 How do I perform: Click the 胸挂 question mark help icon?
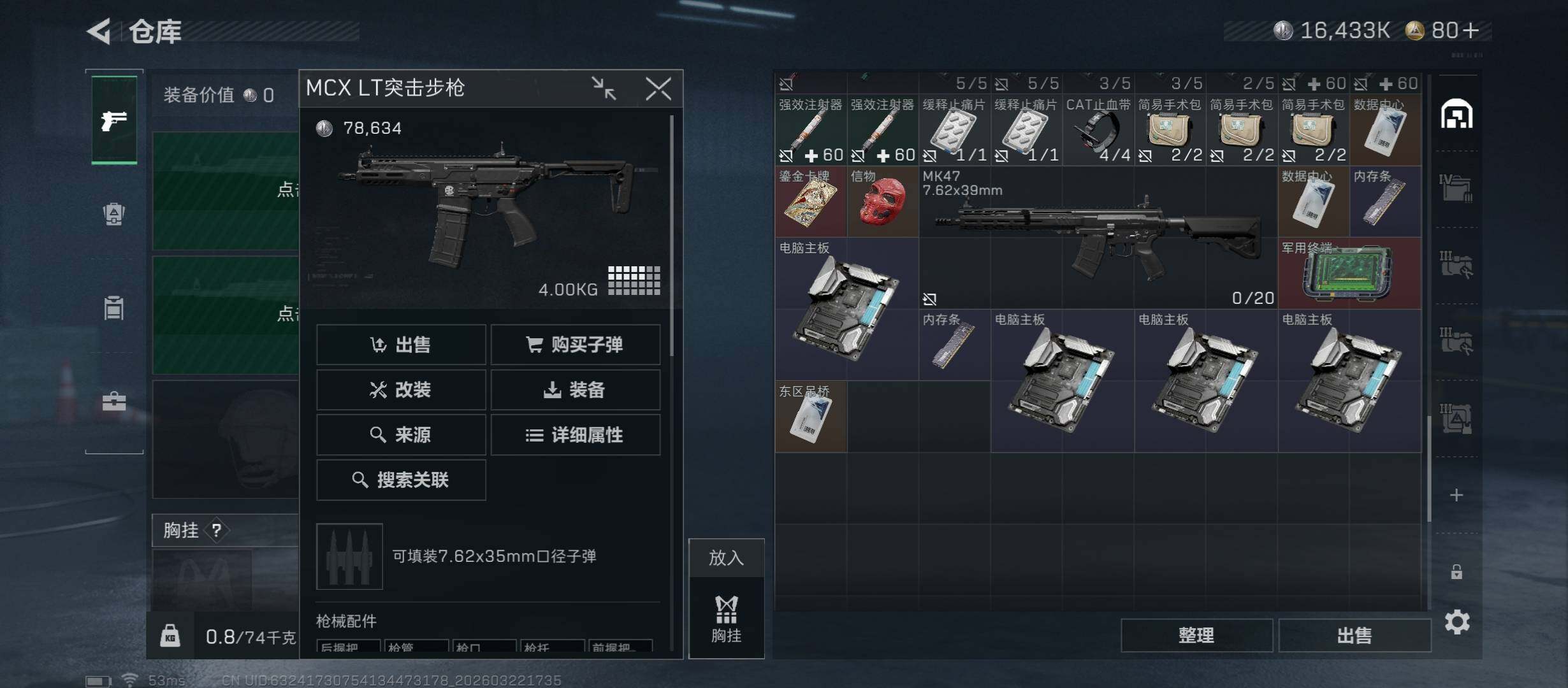tap(217, 530)
